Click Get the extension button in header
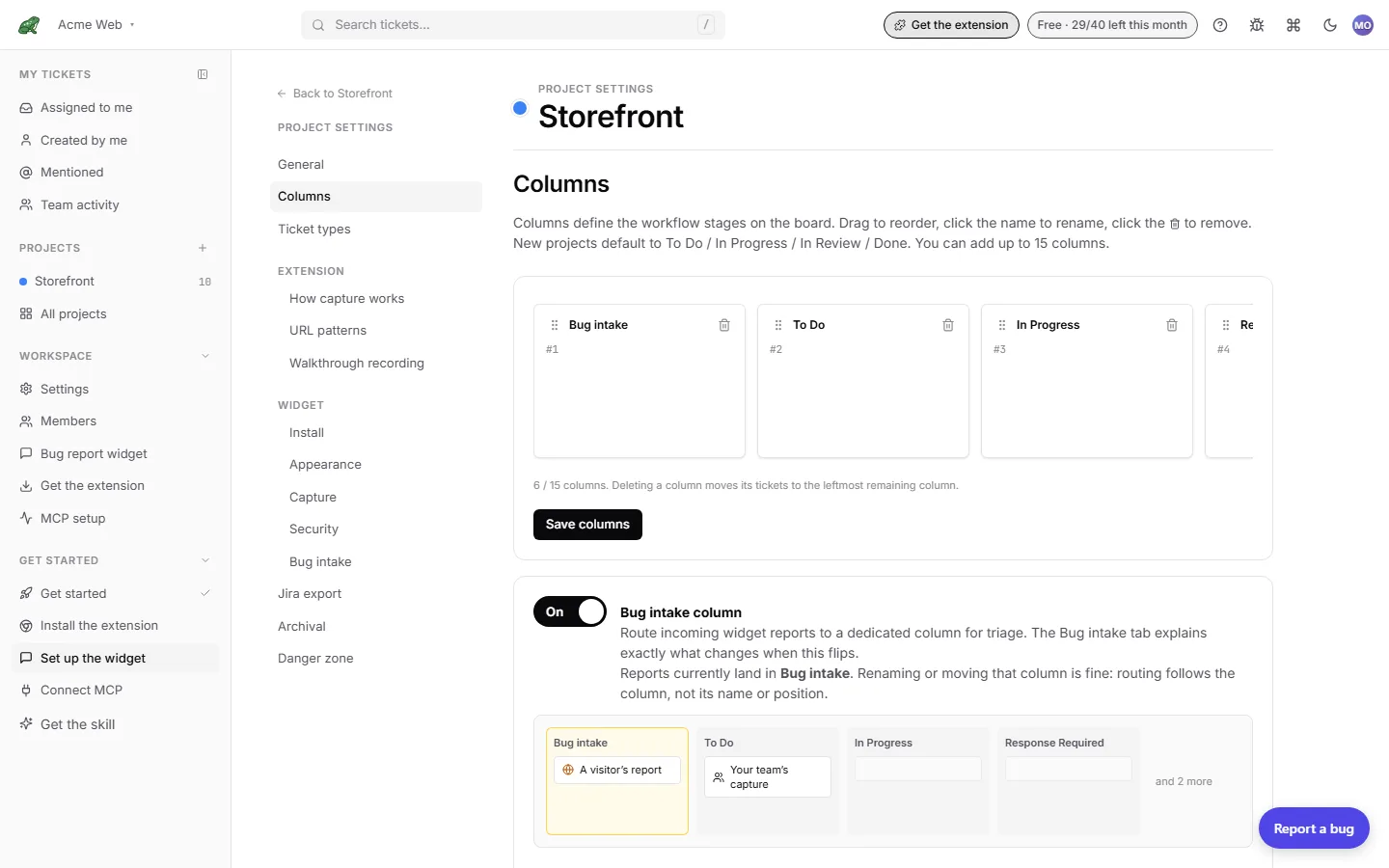1389x868 pixels. 951,25
